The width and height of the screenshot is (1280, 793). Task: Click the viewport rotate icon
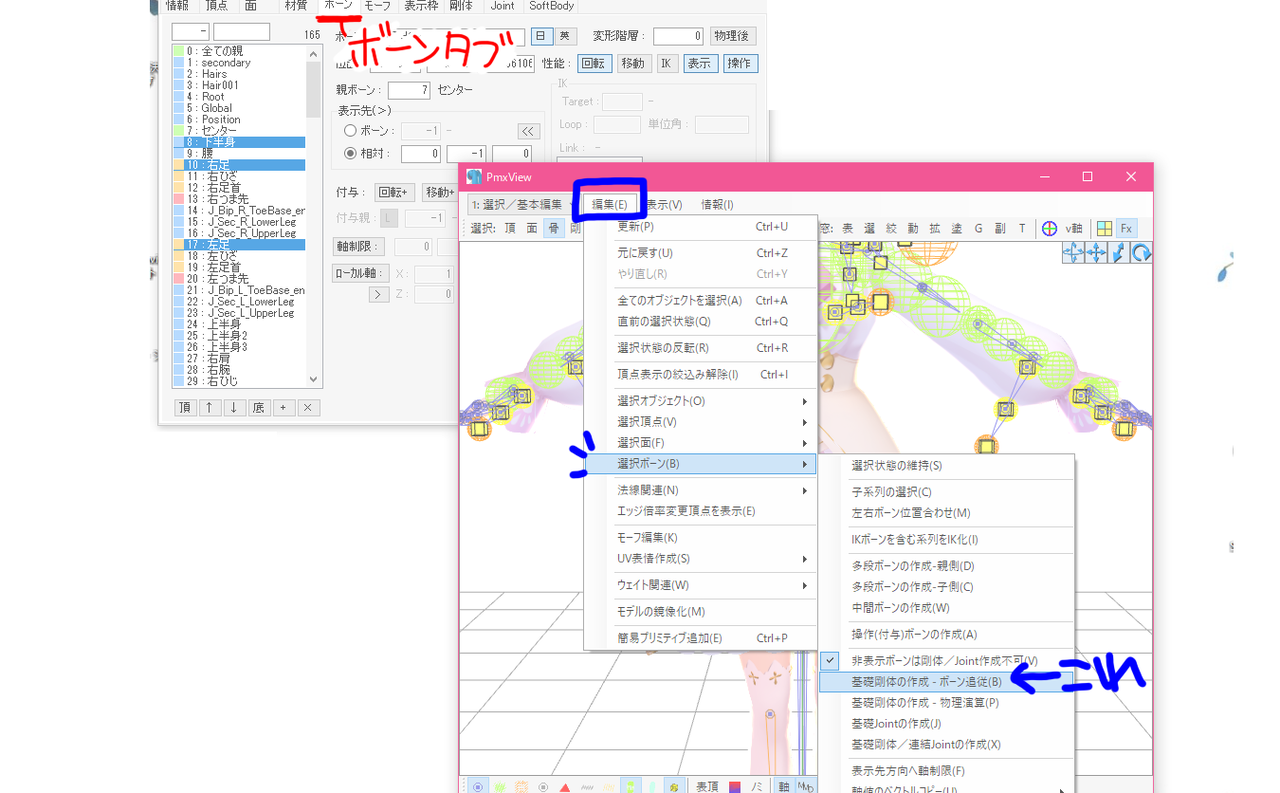tap(1141, 253)
